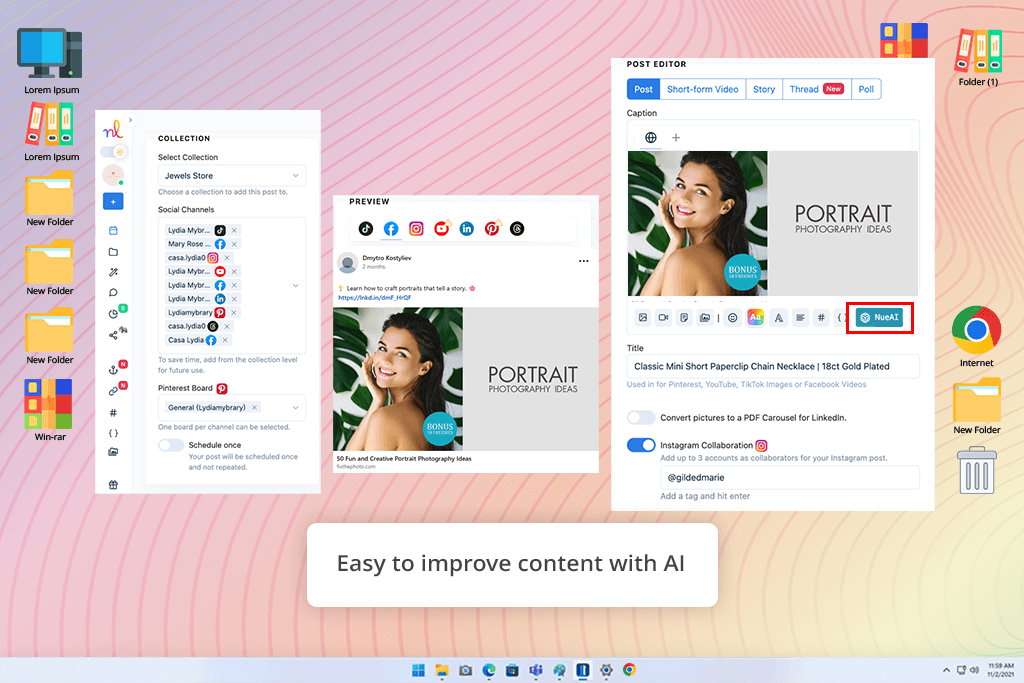
Task: Switch to the Short-form Video tab
Action: pyautogui.click(x=703, y=89)
